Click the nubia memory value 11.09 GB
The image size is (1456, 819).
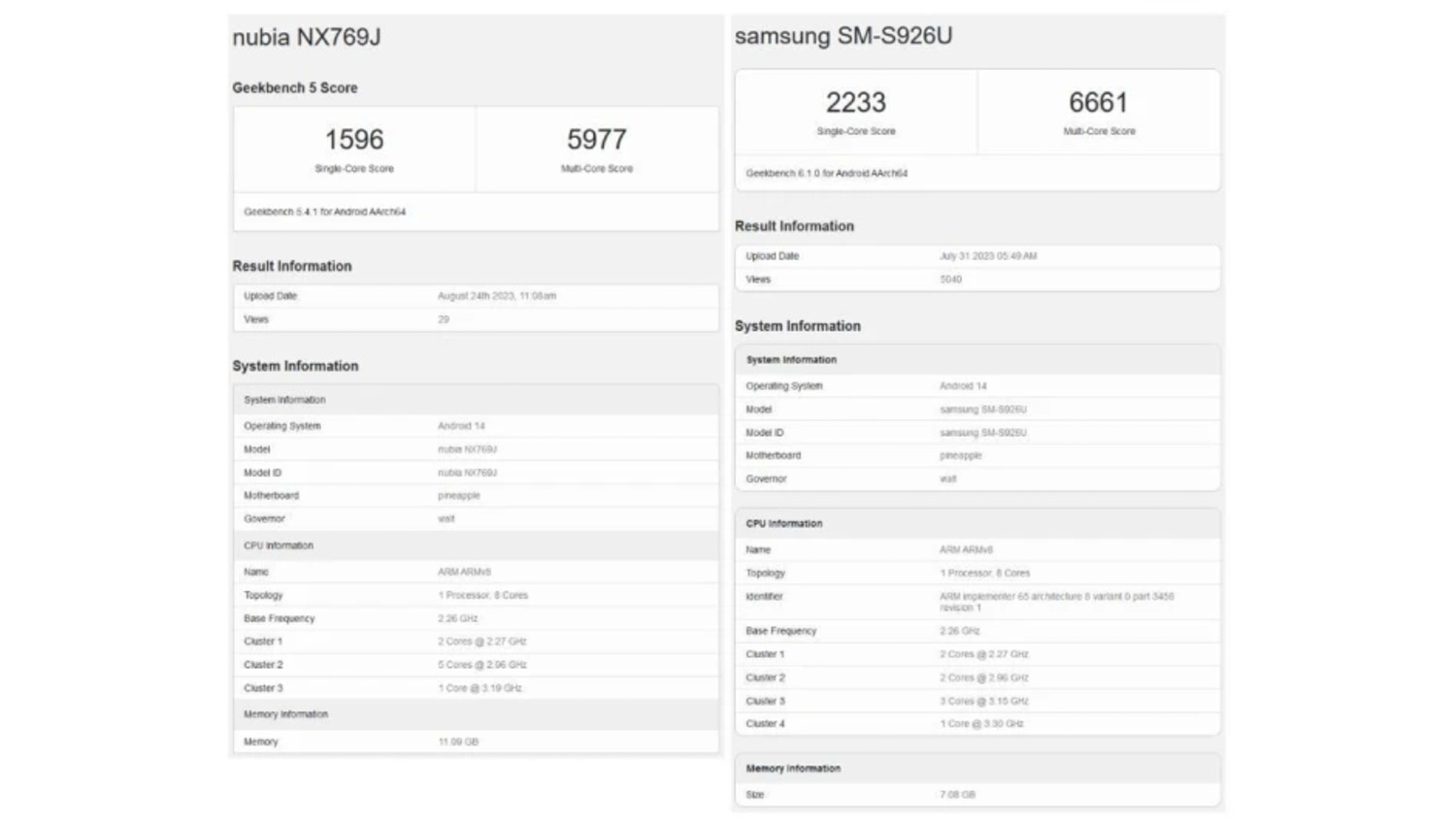pyautogui.click(x=458, y=742)
